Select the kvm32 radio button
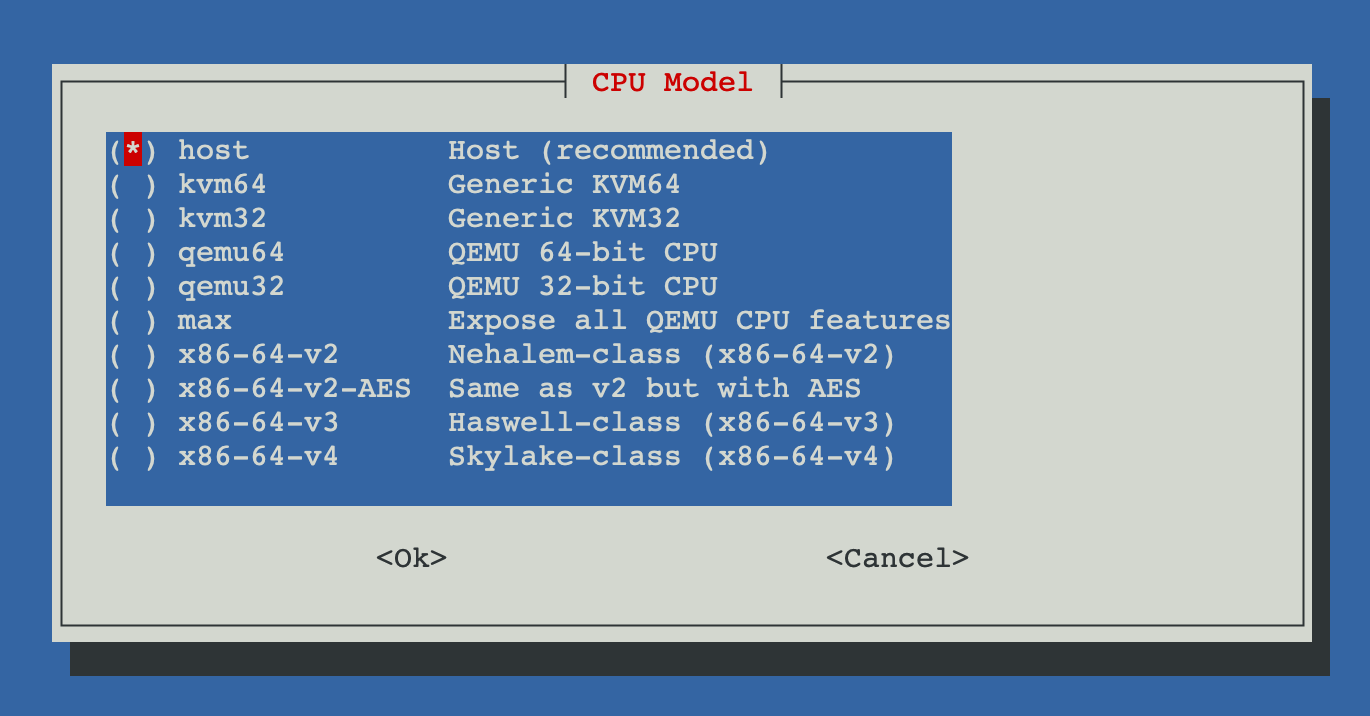1370x716 pixels. 133,219
